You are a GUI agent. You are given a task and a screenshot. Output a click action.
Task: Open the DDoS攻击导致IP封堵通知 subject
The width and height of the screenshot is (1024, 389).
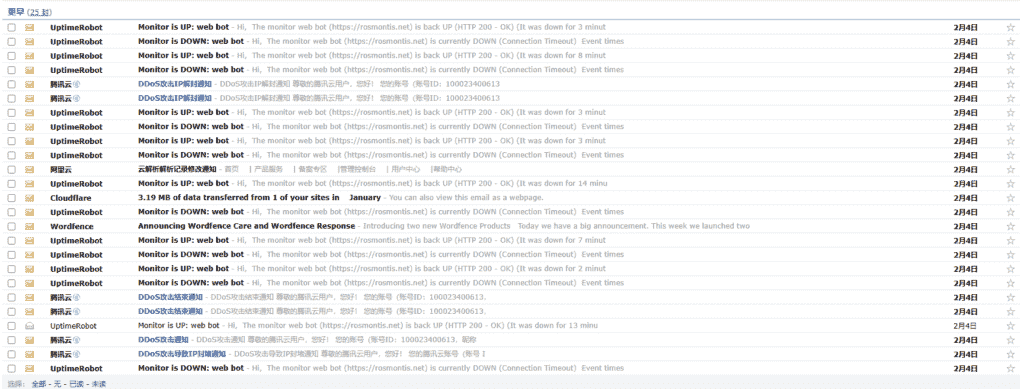point(182,354)
